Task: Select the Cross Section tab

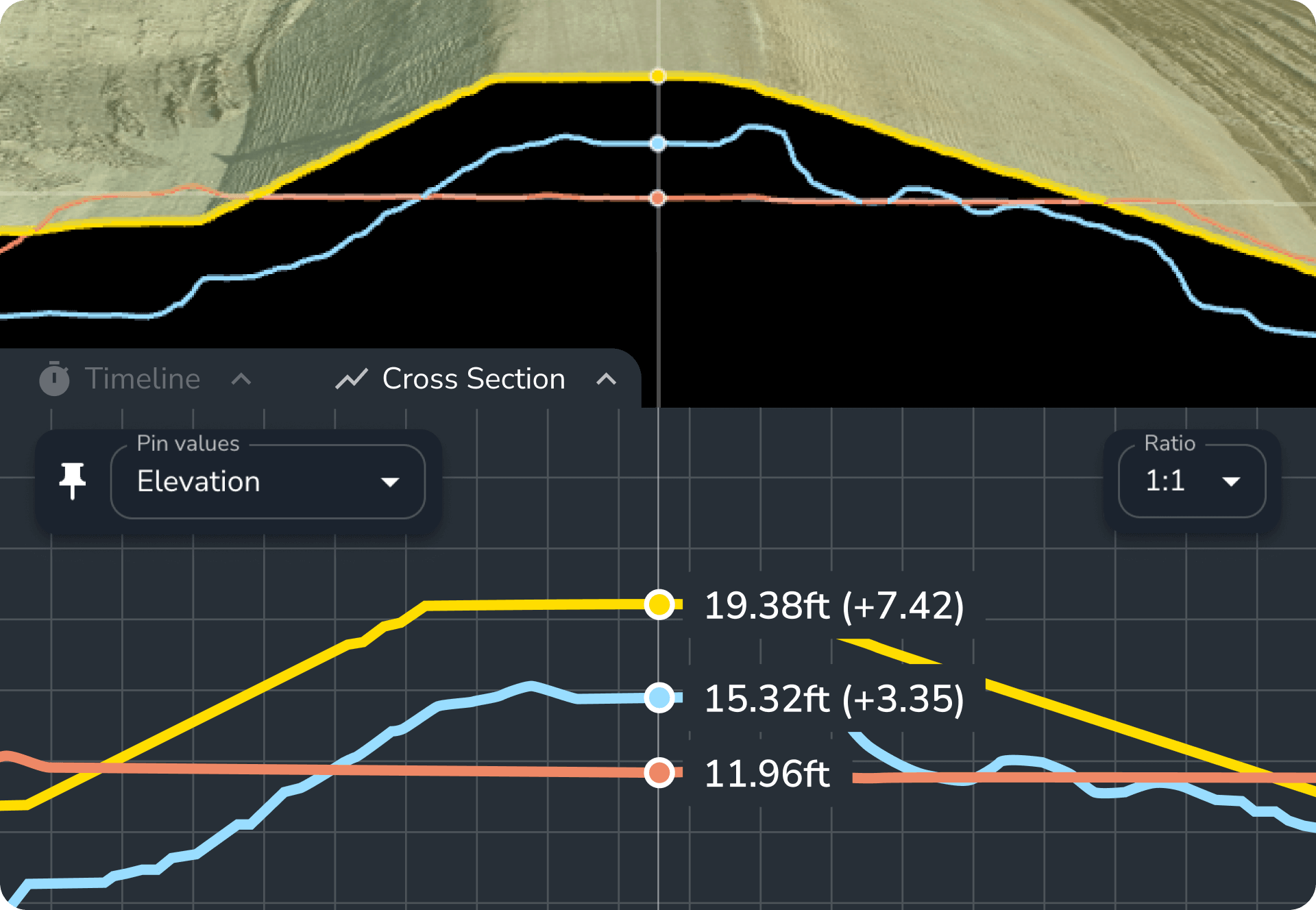Action: [x=473, y=378]
